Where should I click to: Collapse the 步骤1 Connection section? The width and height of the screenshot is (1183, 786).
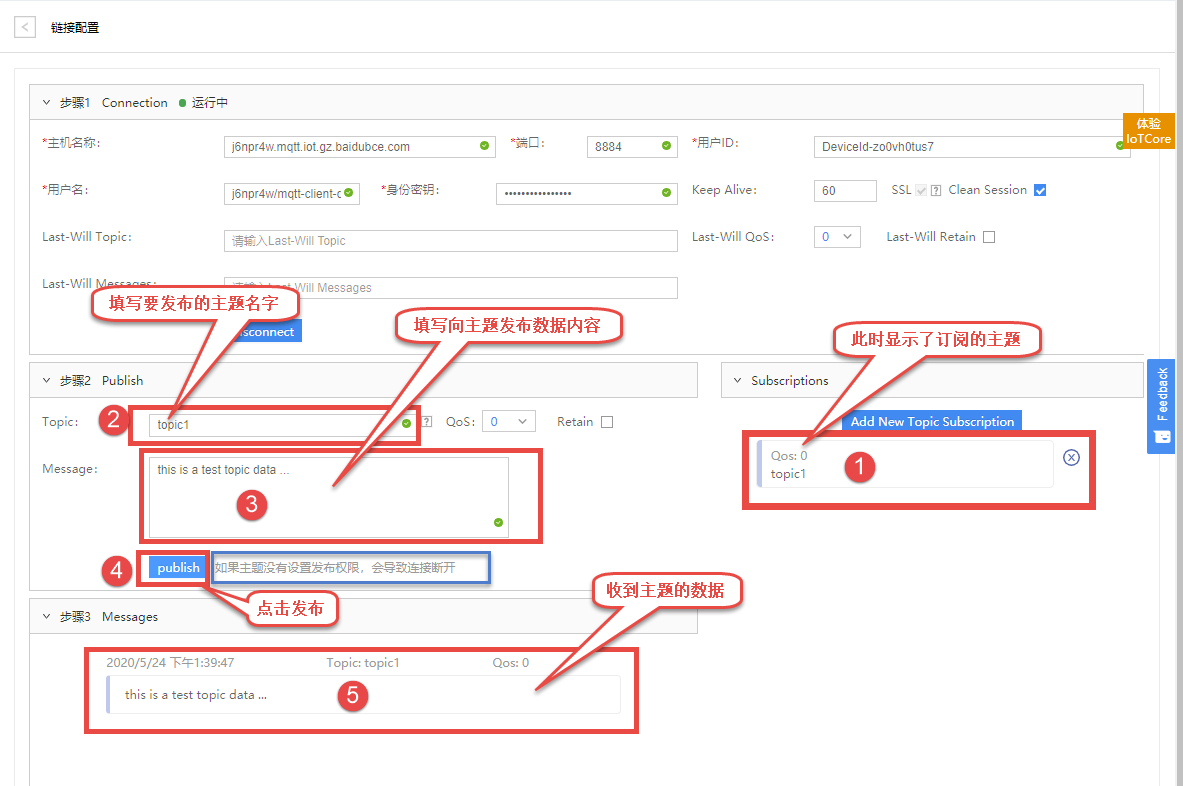tap(46, 103)
